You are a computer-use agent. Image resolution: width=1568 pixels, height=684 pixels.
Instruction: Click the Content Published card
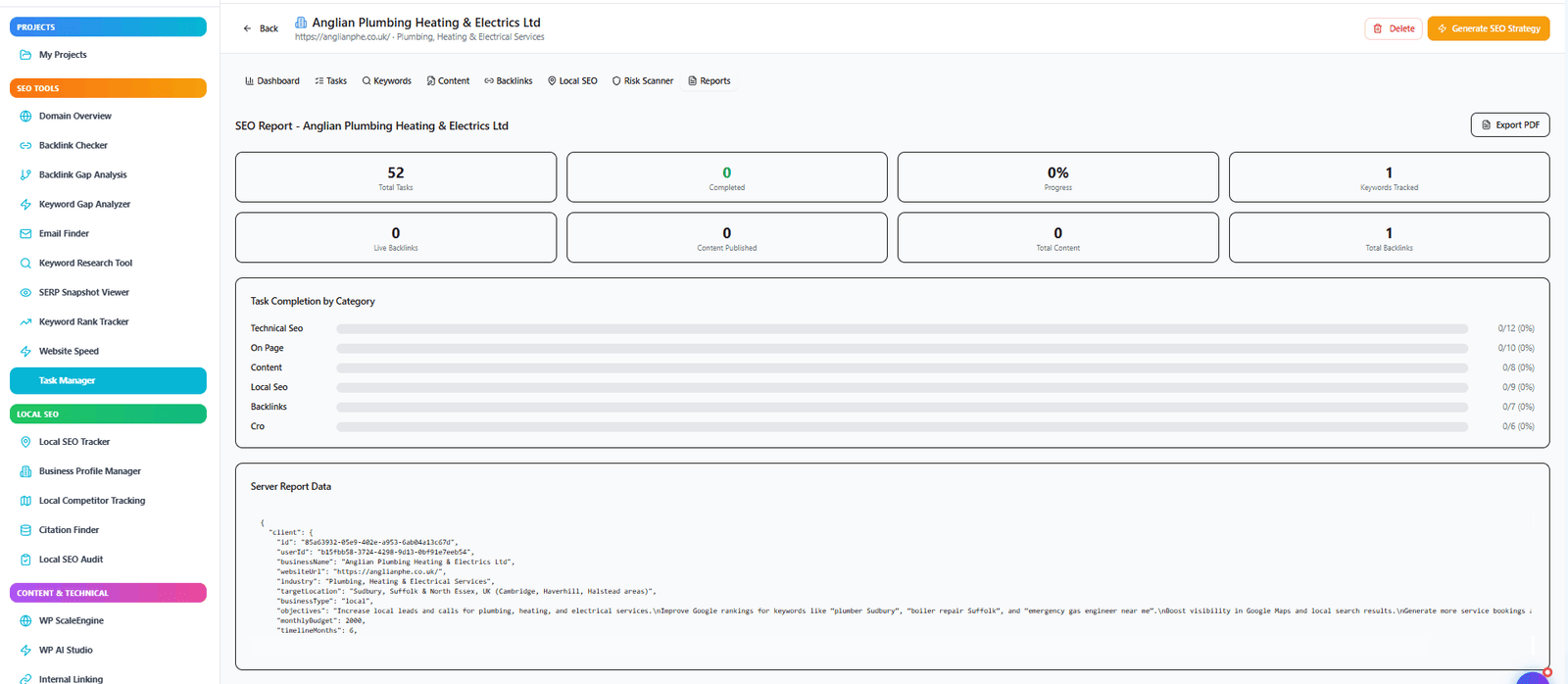coord(727,238)
